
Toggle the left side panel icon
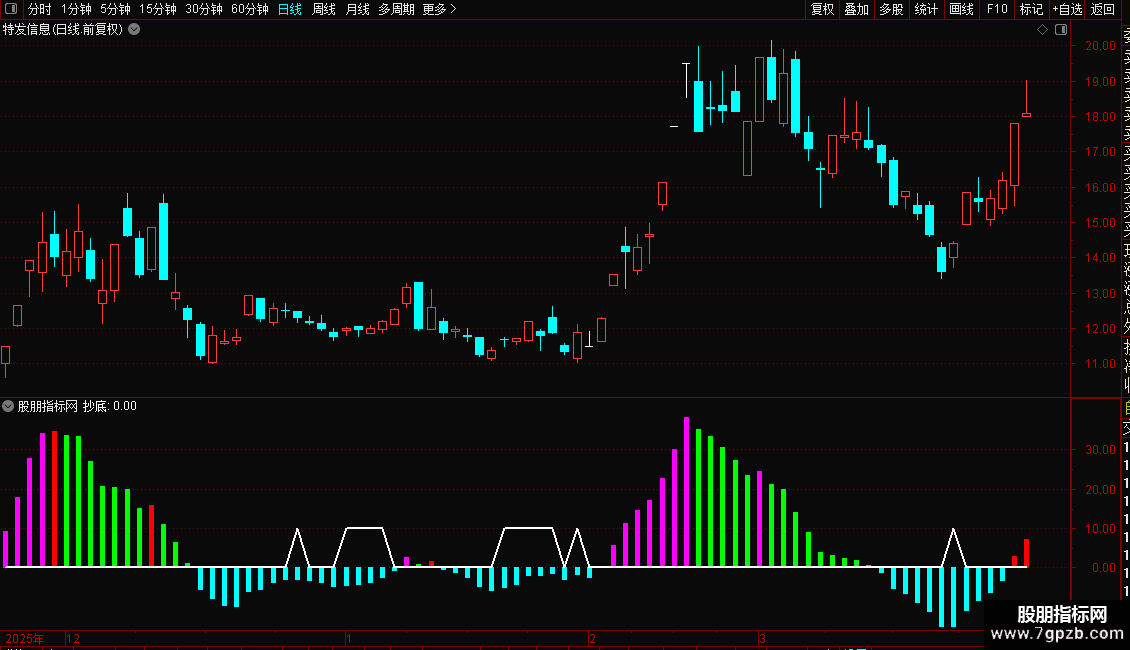pyautogui.click(x=11, y=9)
